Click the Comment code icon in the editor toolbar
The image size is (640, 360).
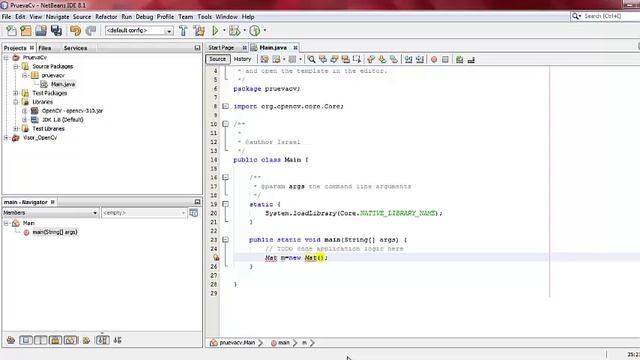[460, 60]
